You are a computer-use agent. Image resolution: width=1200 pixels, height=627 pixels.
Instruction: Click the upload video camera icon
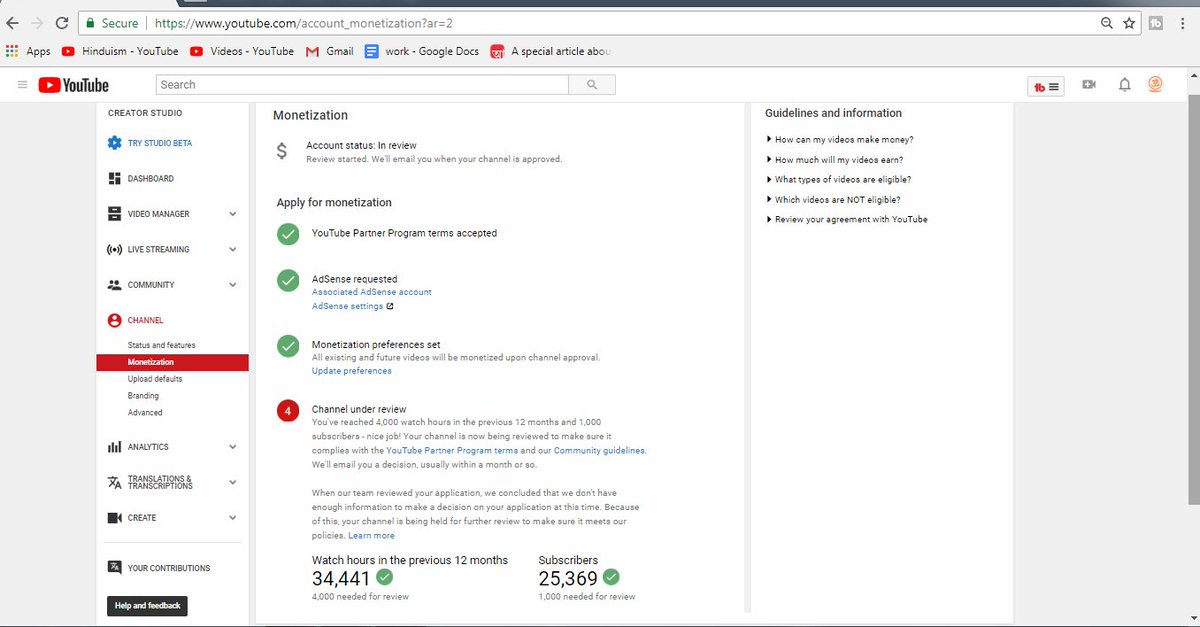point(1089,85)
